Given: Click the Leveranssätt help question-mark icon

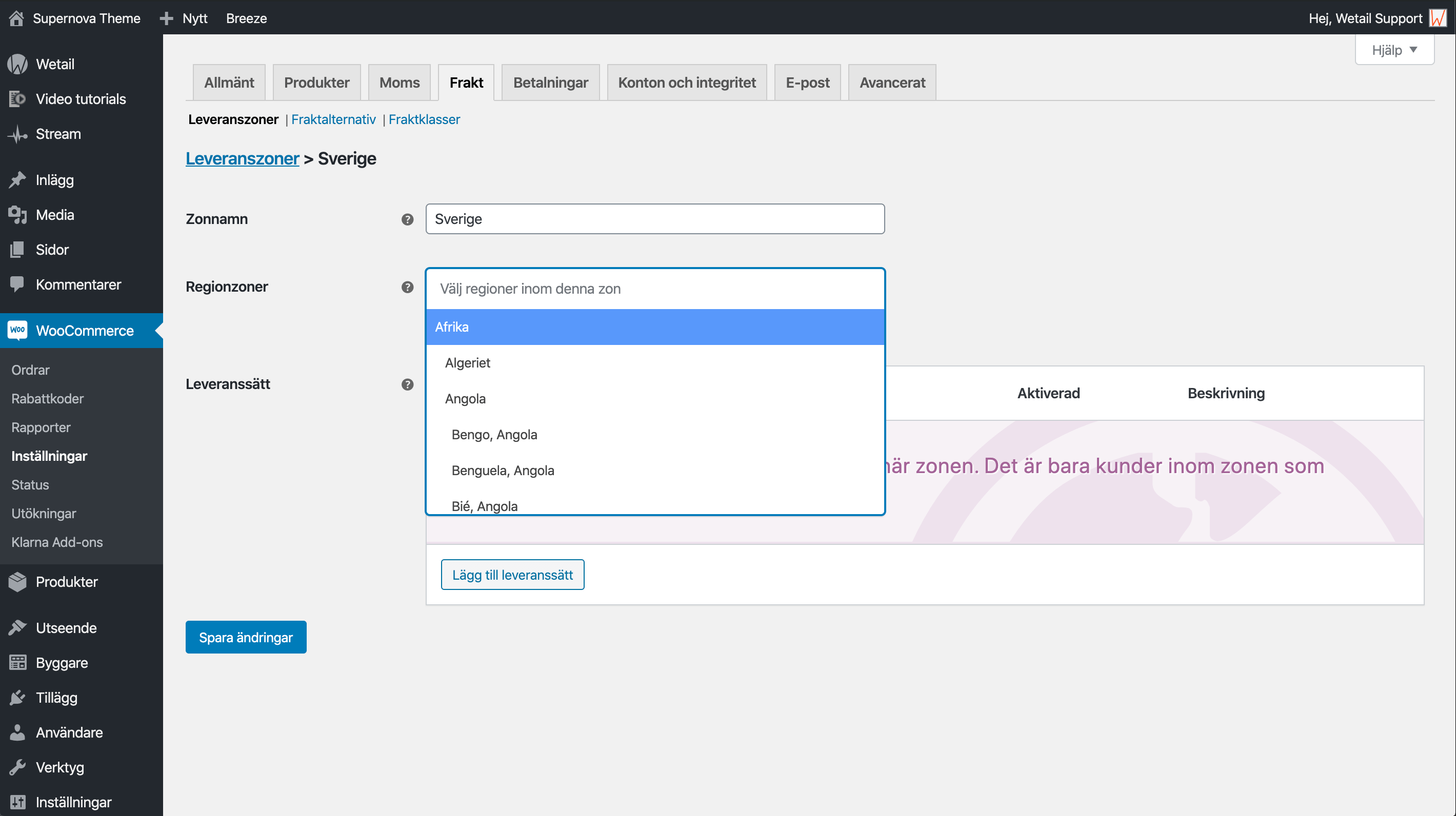Looking at the screenshot, I should pyautogui.click(x=407, y=384).
